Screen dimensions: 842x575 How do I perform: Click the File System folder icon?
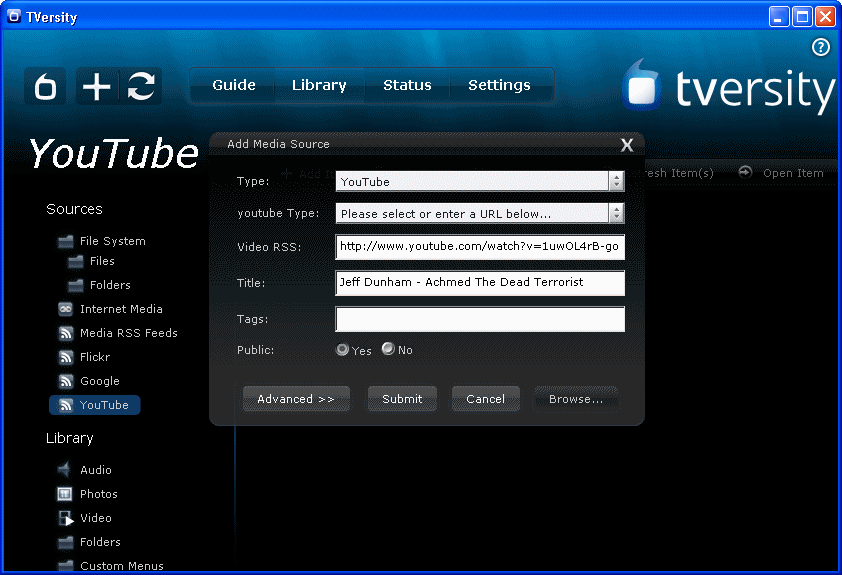[x=66, y=241]
